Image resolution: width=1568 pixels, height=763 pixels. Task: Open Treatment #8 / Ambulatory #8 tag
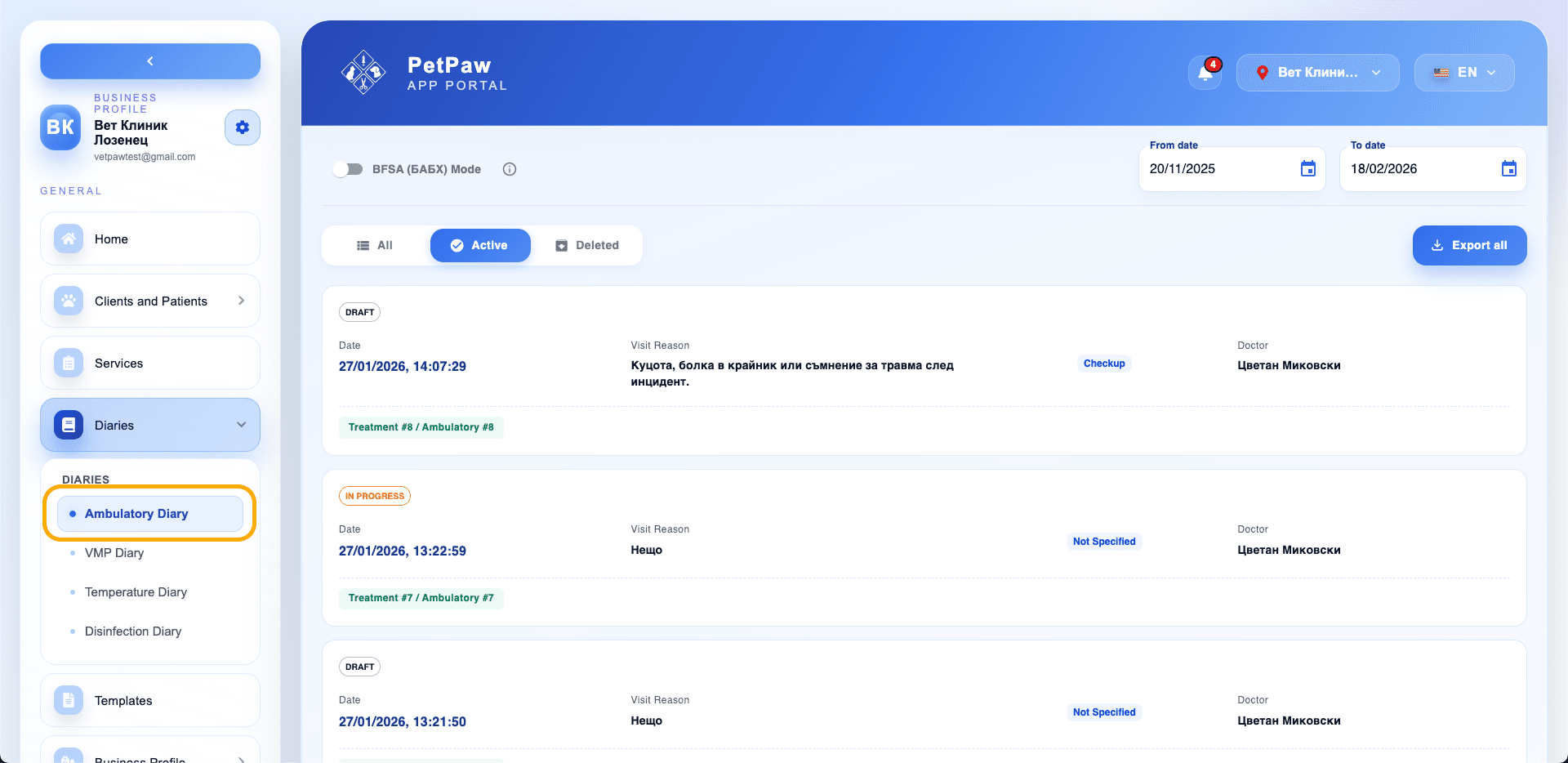click(x=421, y=427)
